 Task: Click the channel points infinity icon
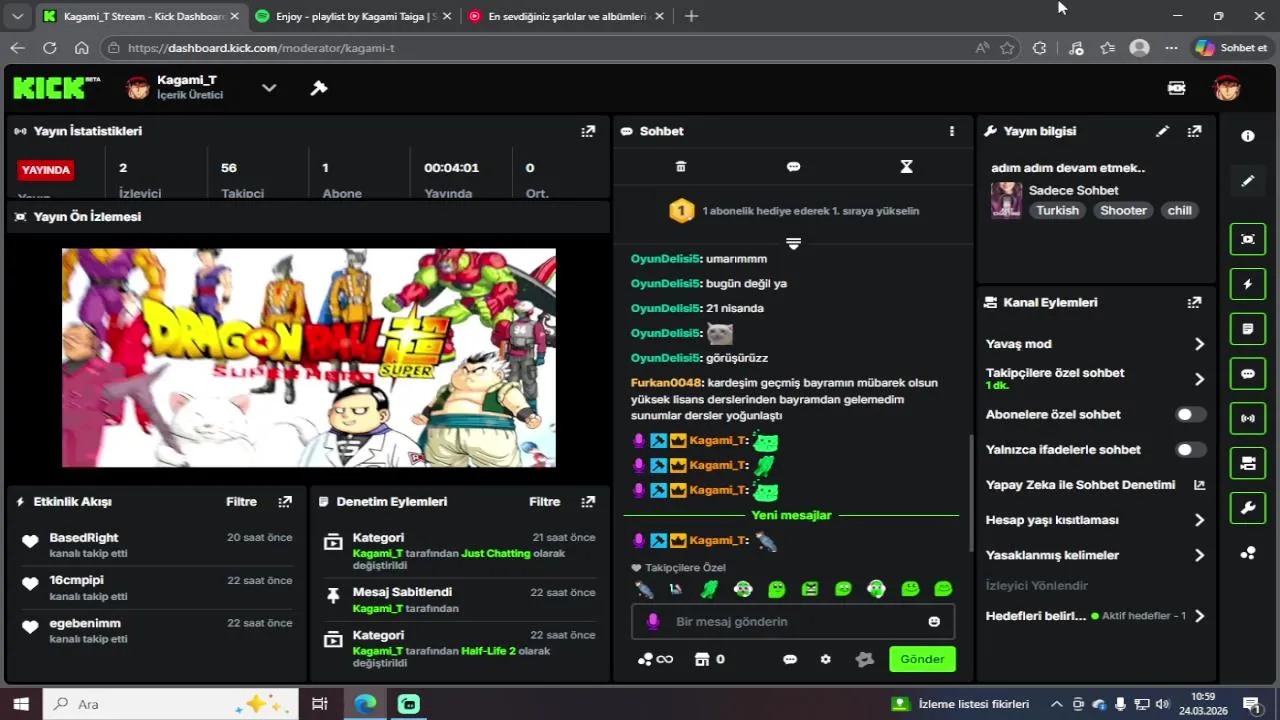(656, 659)
